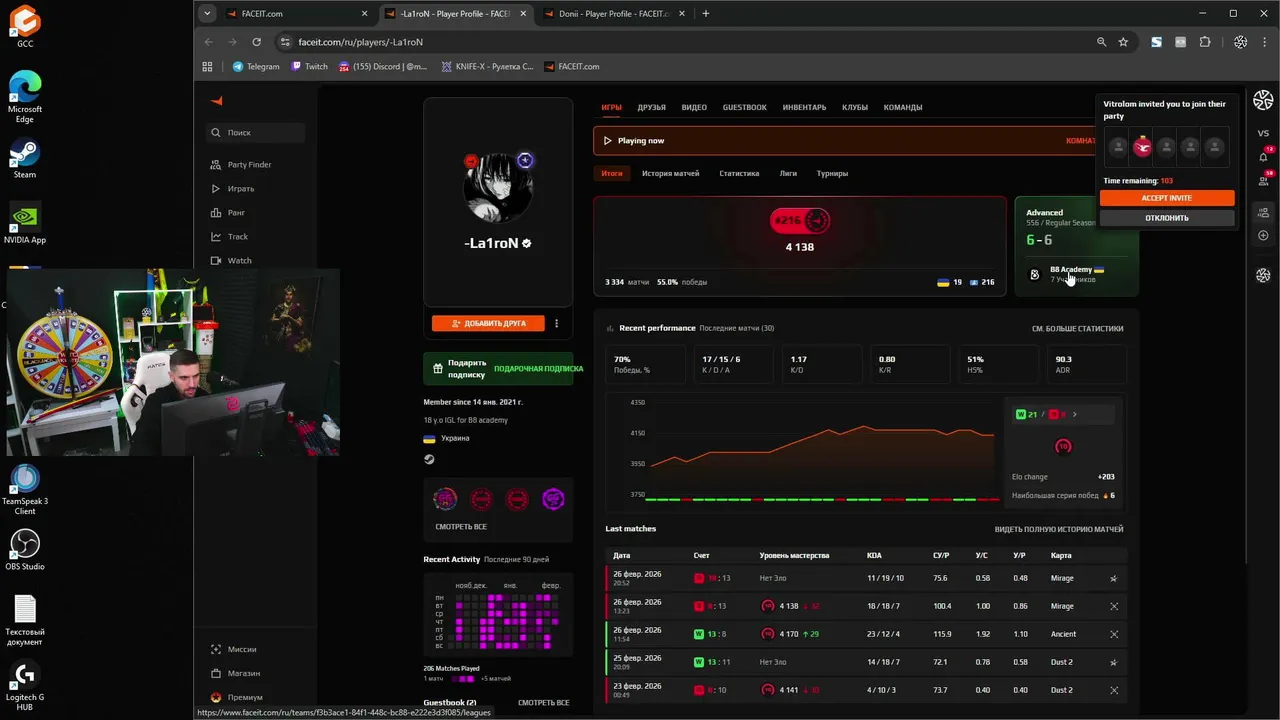Open the user avatar at top of right rail
Image resolution: width=1280 pixels, height=720 pixels.
tap(1263, 100)
